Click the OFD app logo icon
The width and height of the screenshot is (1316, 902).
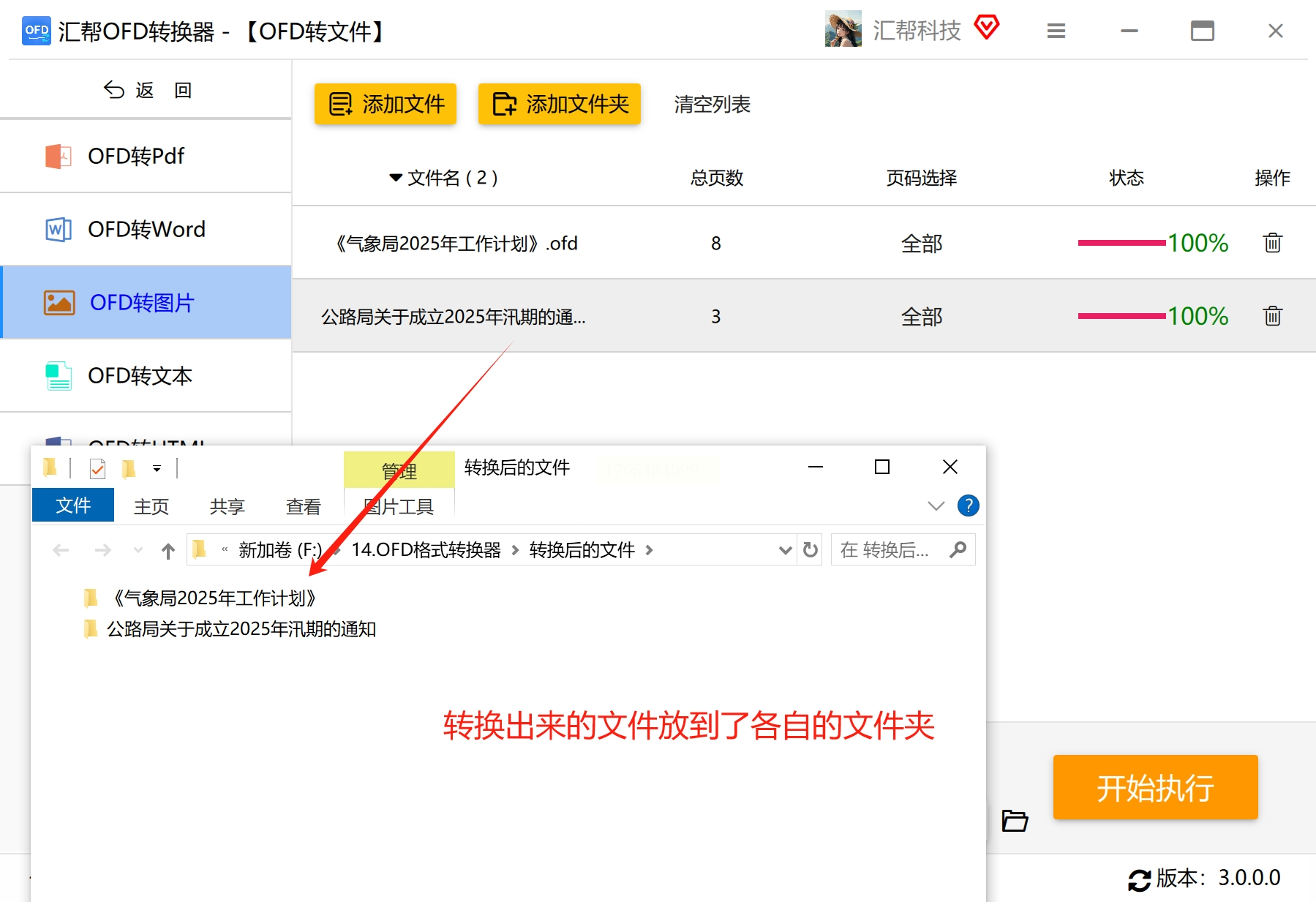37,31
